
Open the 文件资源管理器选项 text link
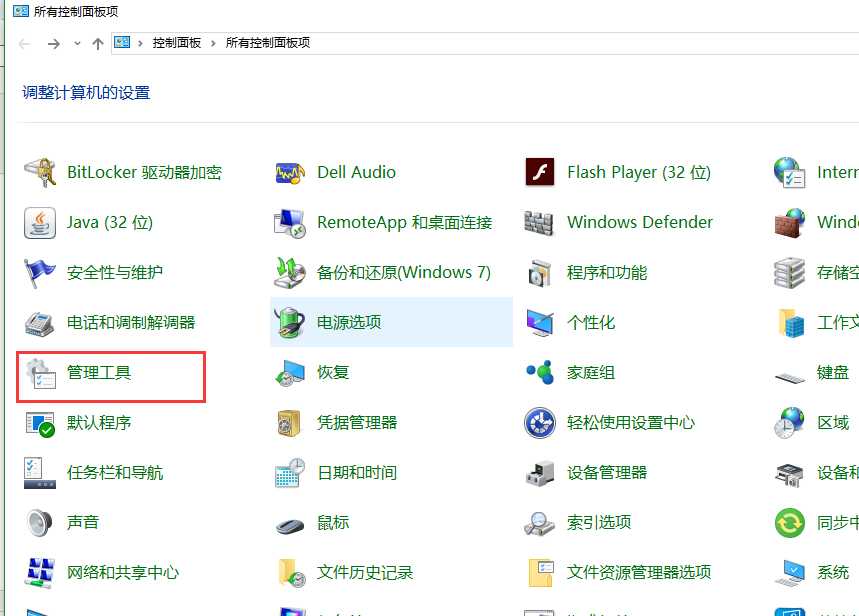(639, 572)
